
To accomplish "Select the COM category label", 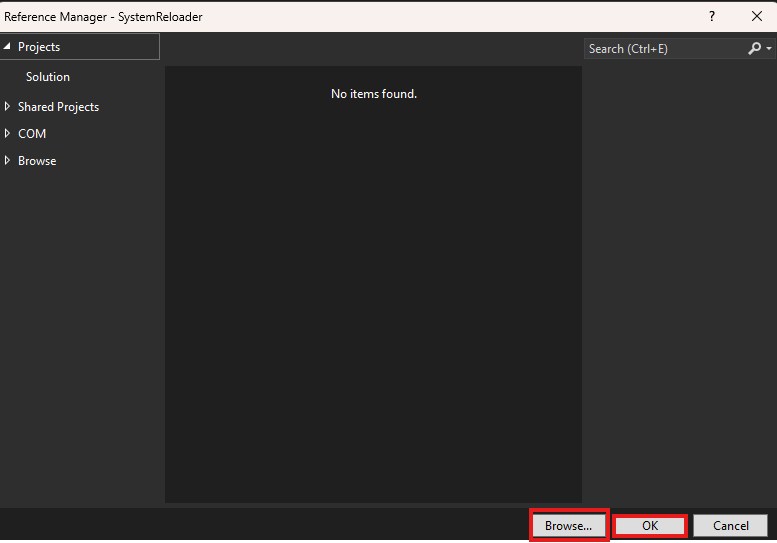I will [32, 134].
